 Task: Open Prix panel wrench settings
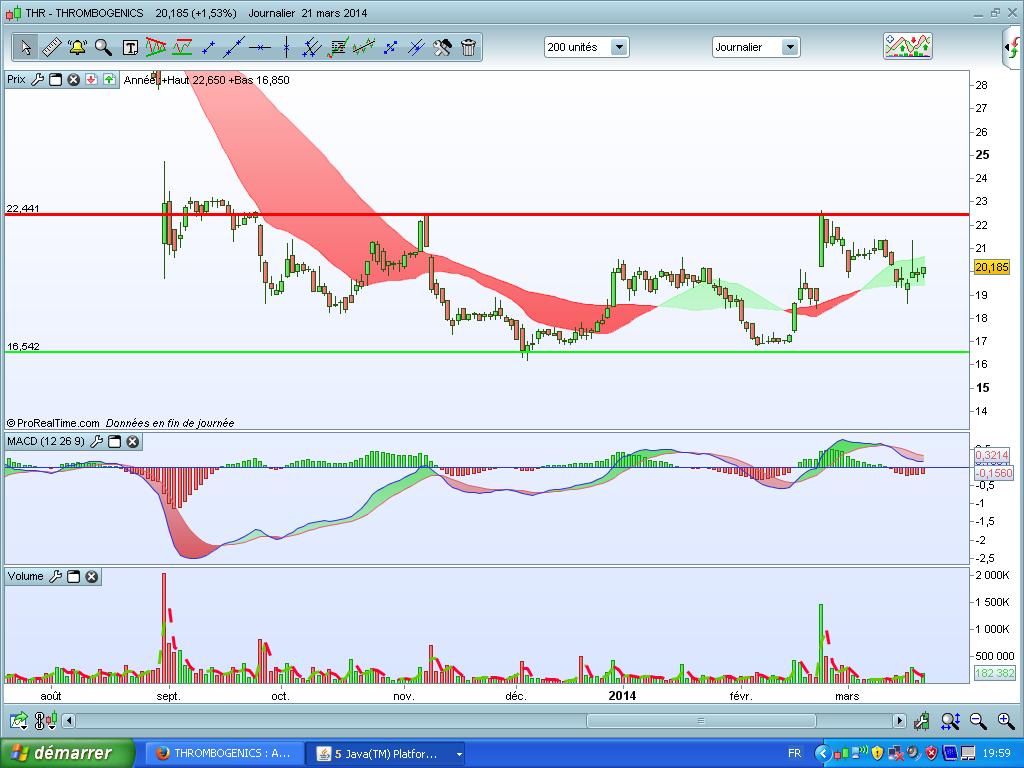[37, 80]
